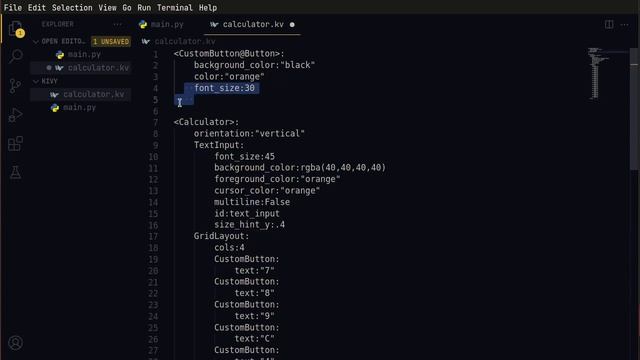Click orientation:"vertical" line
This screenshot has height=360, width=640.
(x=249, y=134)
